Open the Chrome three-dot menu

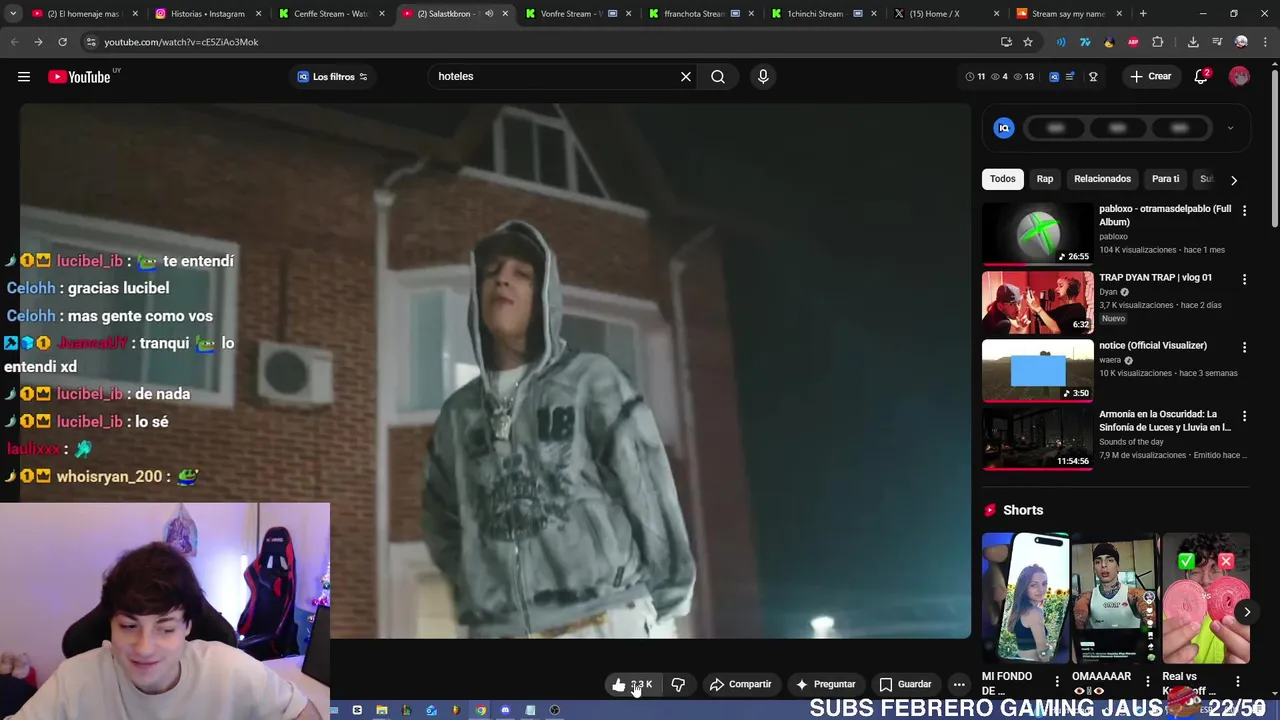point(1265,42)
